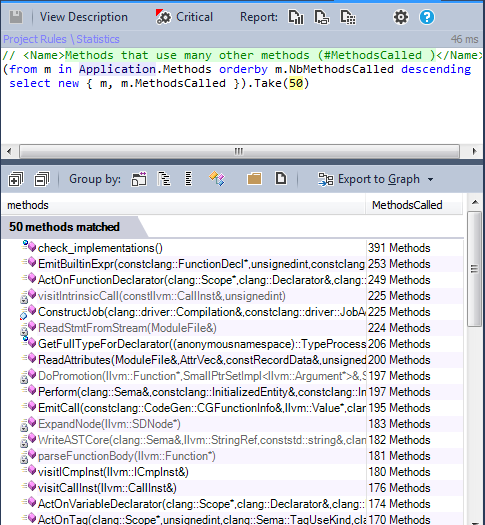This screenshot has height=525, width=485.
Task: Open the Statistics breadcrumb link
Action: click(x=98, y=39)
